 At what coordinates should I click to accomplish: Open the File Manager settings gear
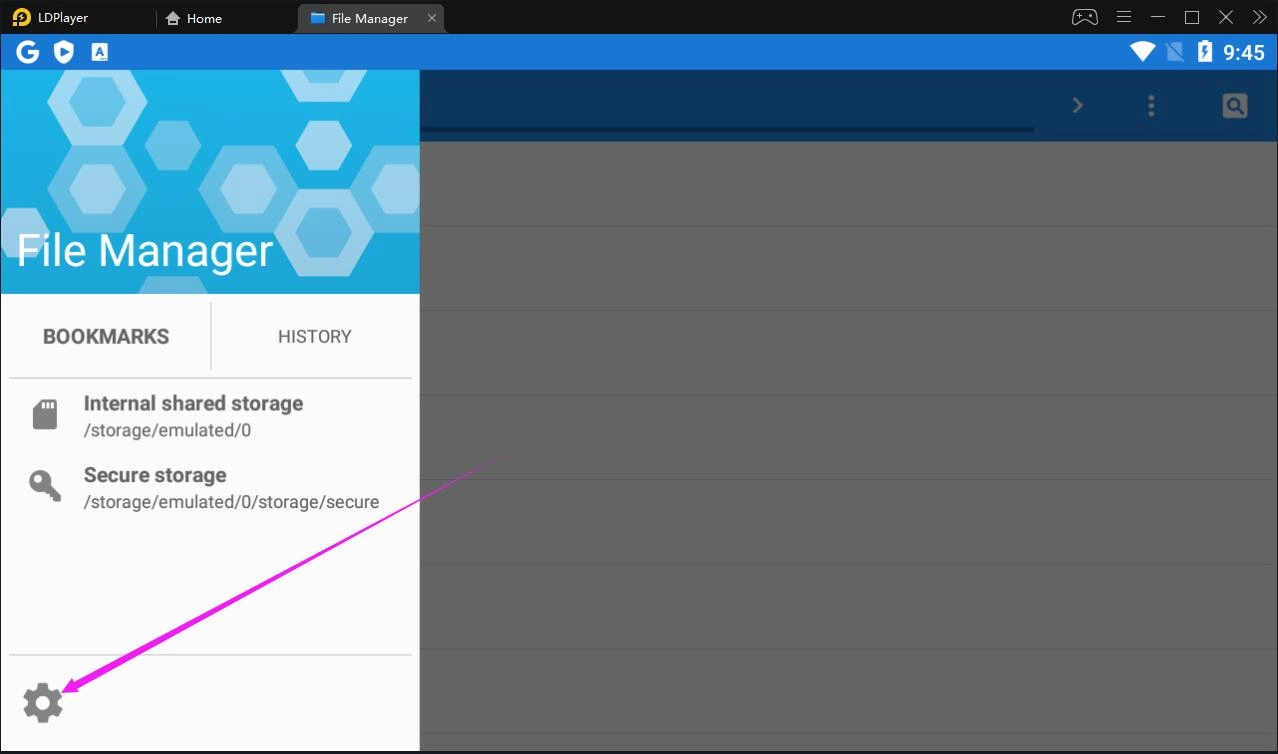coord(42,701)
